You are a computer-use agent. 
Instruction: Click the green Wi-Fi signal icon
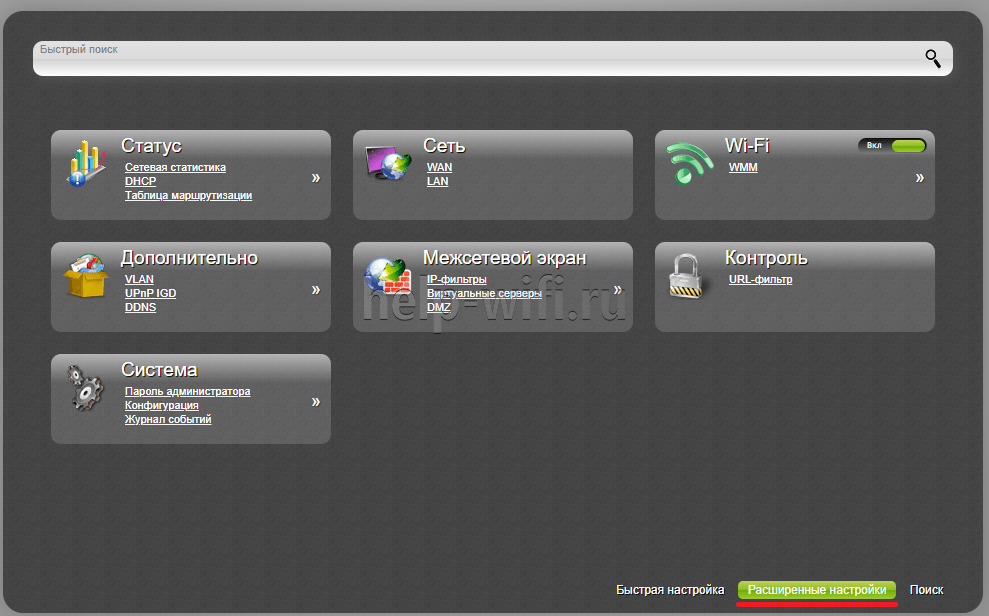pos(689,163)
